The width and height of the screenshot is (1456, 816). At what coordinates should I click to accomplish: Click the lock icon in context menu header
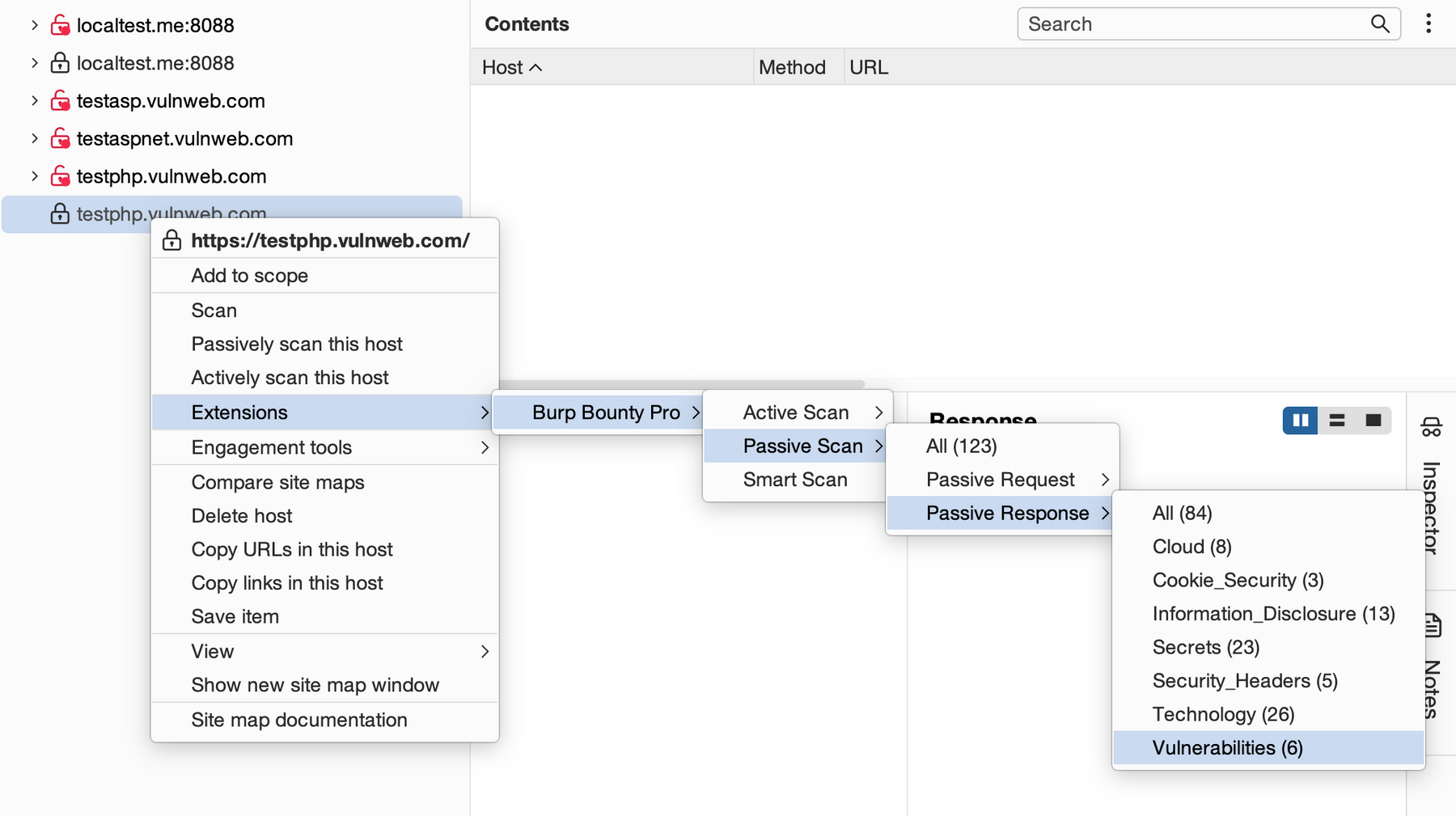171,240
